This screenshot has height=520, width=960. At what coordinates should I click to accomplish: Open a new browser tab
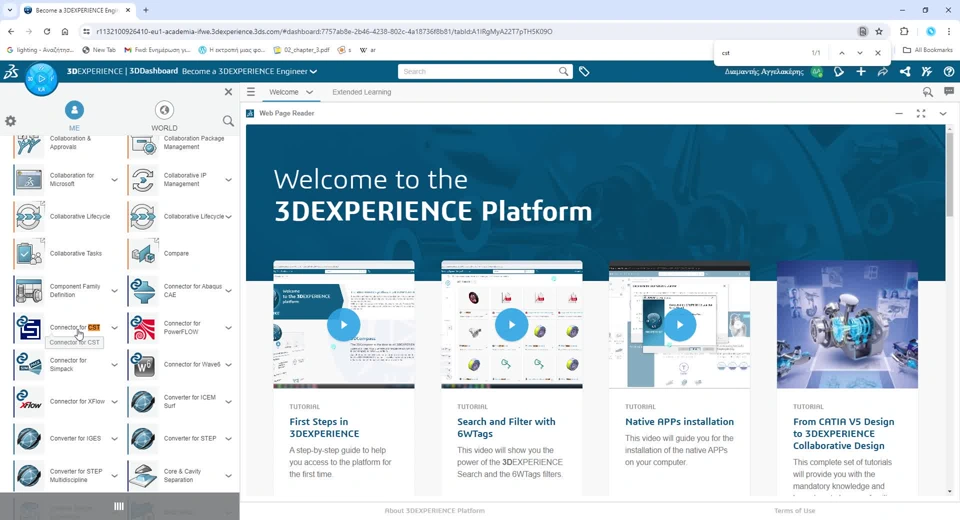click(146, 10)
